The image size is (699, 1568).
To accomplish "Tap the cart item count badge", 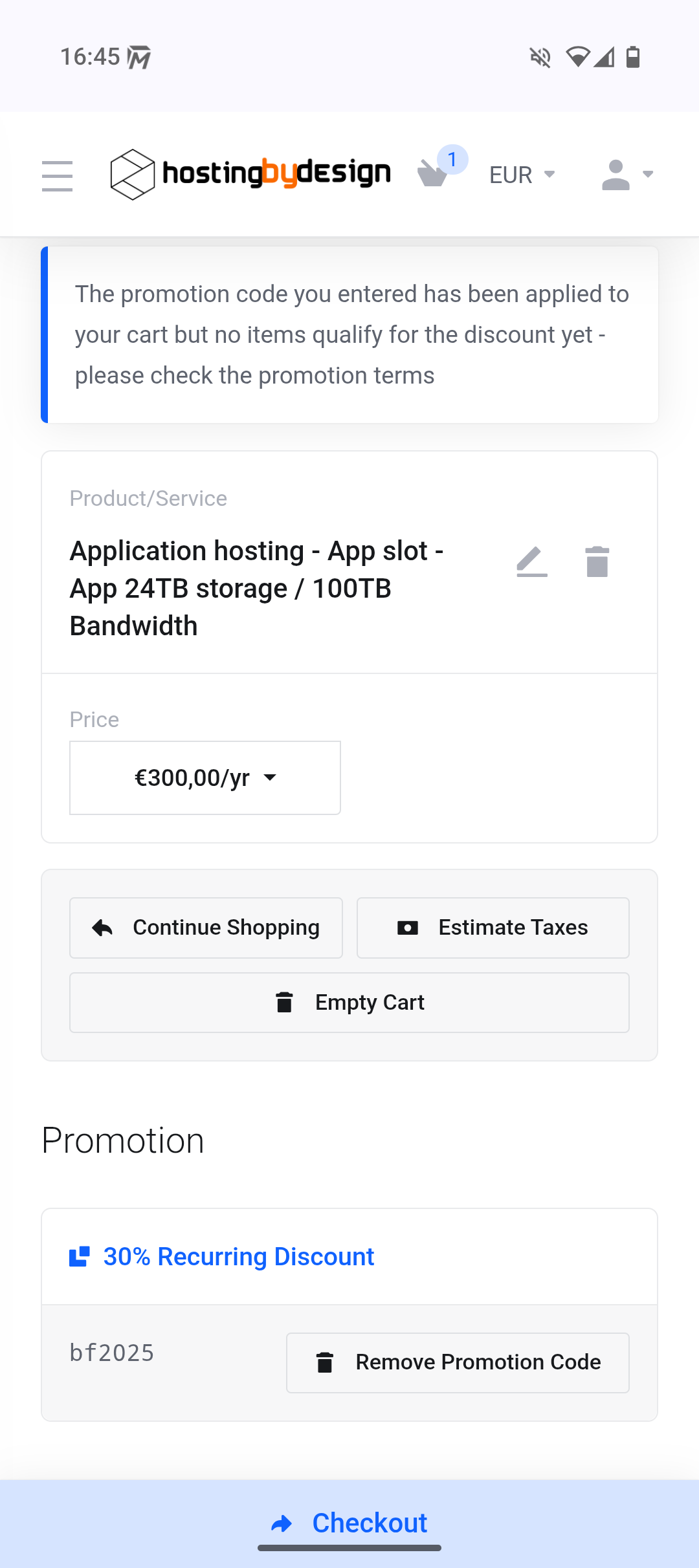I will (452, 159).
